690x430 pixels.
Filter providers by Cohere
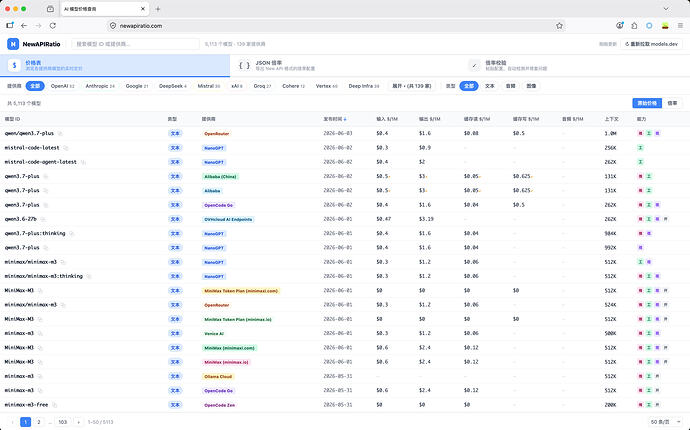[293, 86]
